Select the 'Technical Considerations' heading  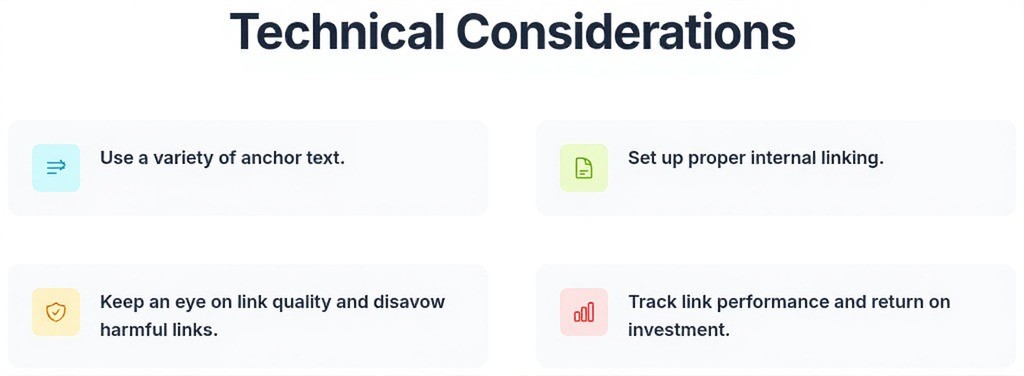click(x=513, y=31)
